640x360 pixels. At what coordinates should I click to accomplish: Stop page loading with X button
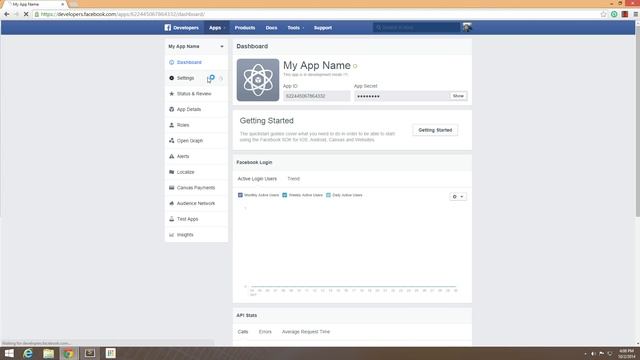[26, 14]
